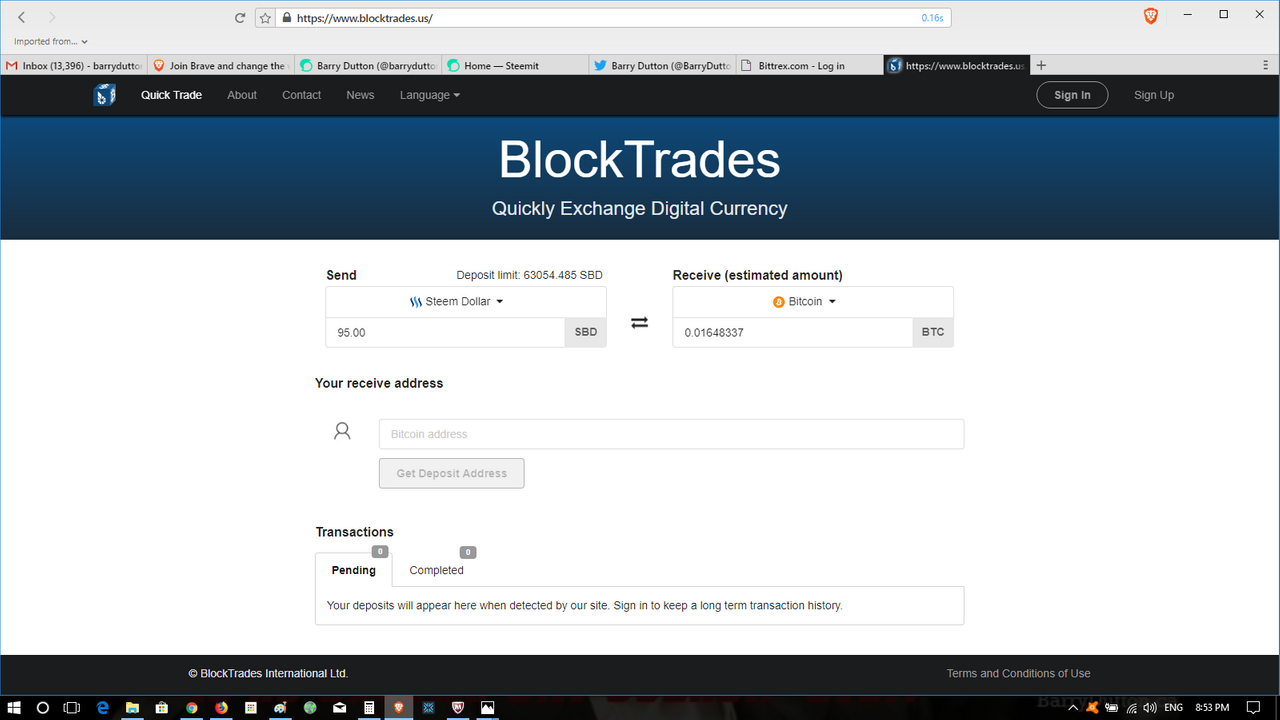Open the Contact page in navbar
This screenshot has height=720, width=1280.
(x=301, y=95)
